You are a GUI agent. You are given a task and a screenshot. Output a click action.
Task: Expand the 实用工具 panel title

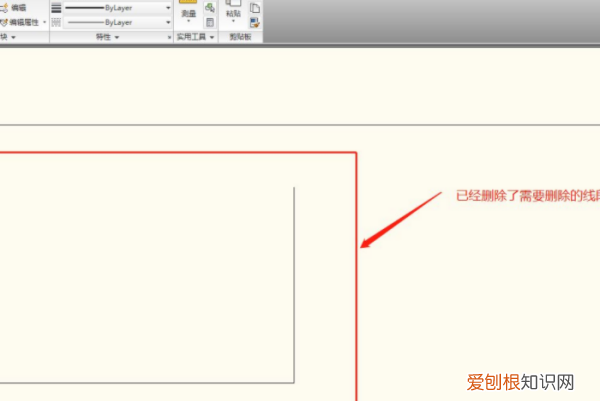coord(195,36)
